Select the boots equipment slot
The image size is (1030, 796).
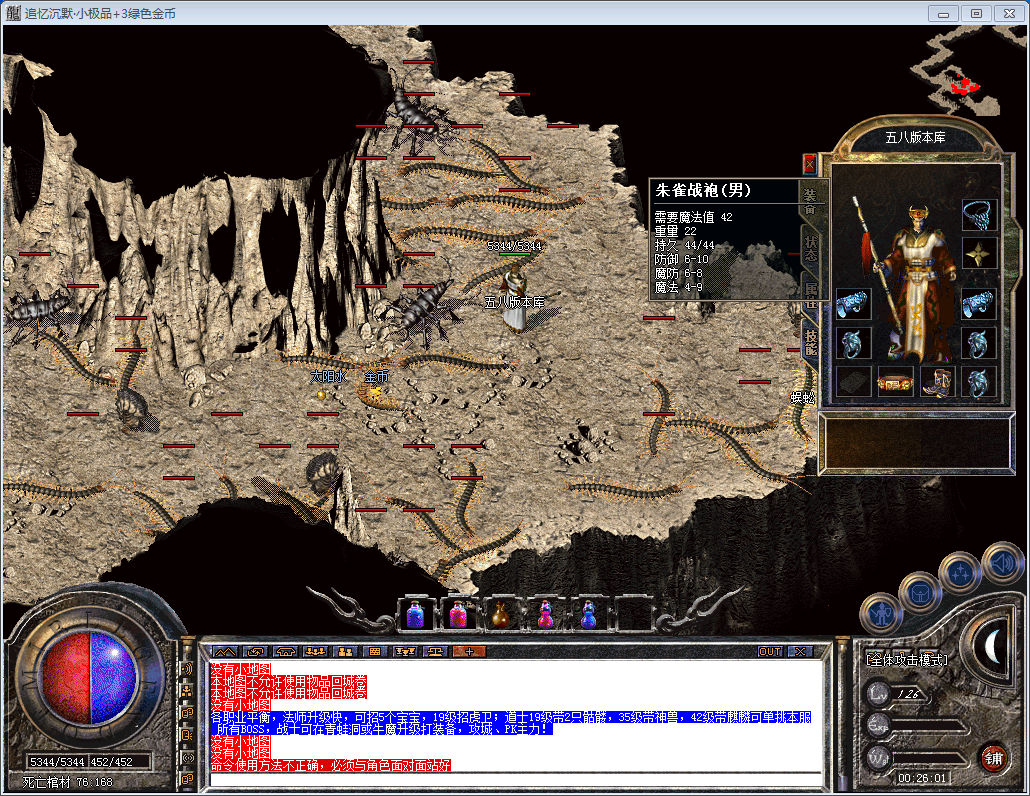point(937,382)
